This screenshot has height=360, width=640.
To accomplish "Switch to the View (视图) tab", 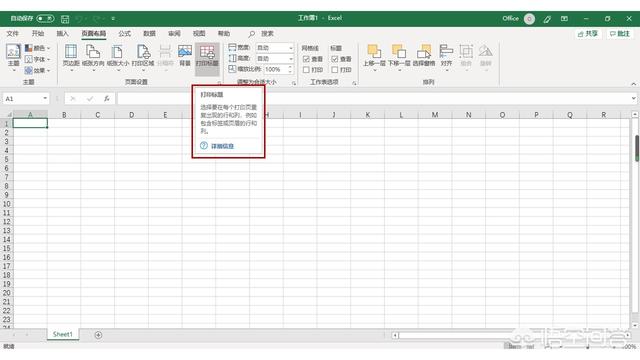I will tap(199, 33).
